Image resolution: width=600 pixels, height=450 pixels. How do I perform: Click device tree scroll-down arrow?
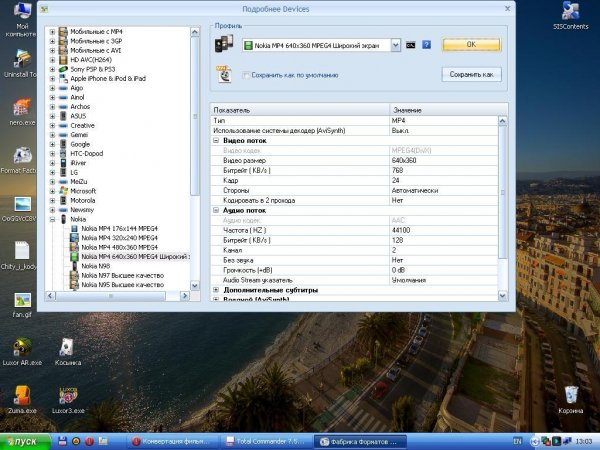pyautogui.click(x=195, y=285)
